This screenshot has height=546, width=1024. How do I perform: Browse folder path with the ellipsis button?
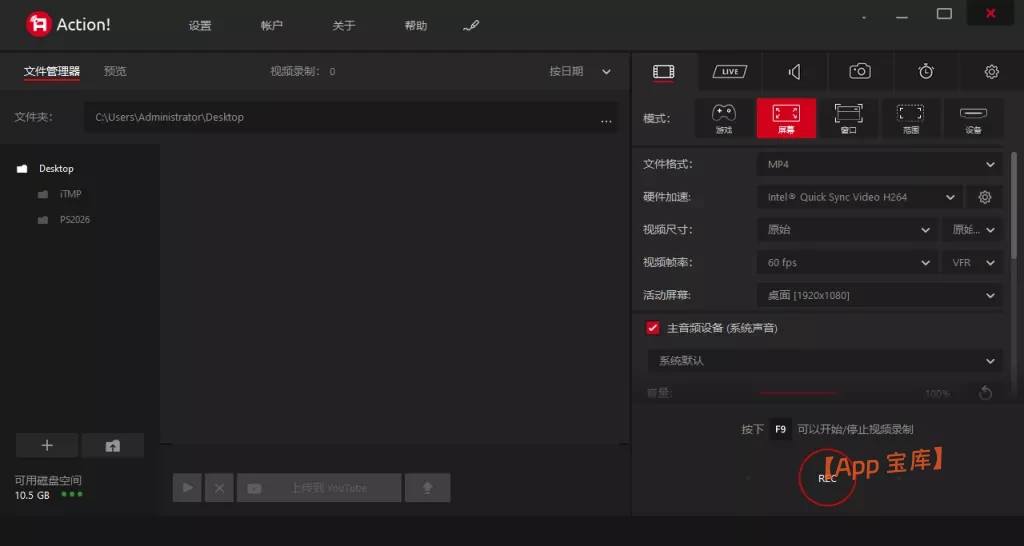click(x=606, y=120)
